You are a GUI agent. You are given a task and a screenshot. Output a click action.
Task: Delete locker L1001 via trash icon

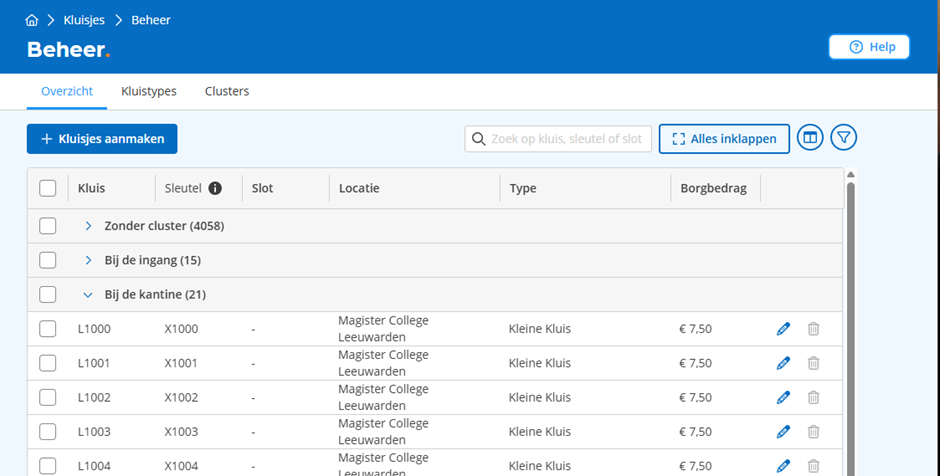click(814, 363)
